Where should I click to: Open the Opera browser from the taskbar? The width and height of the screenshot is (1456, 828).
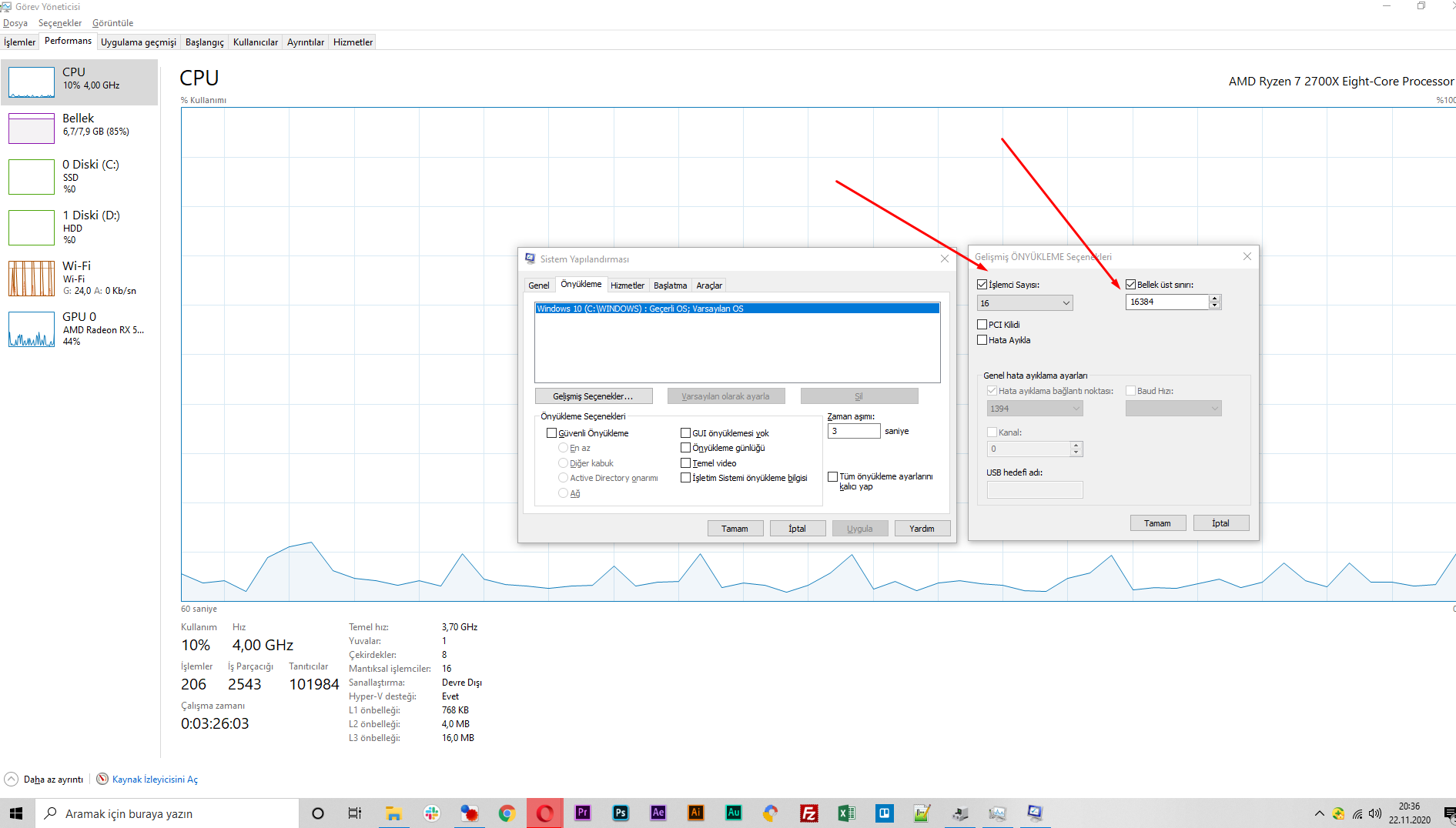(545, 813)
